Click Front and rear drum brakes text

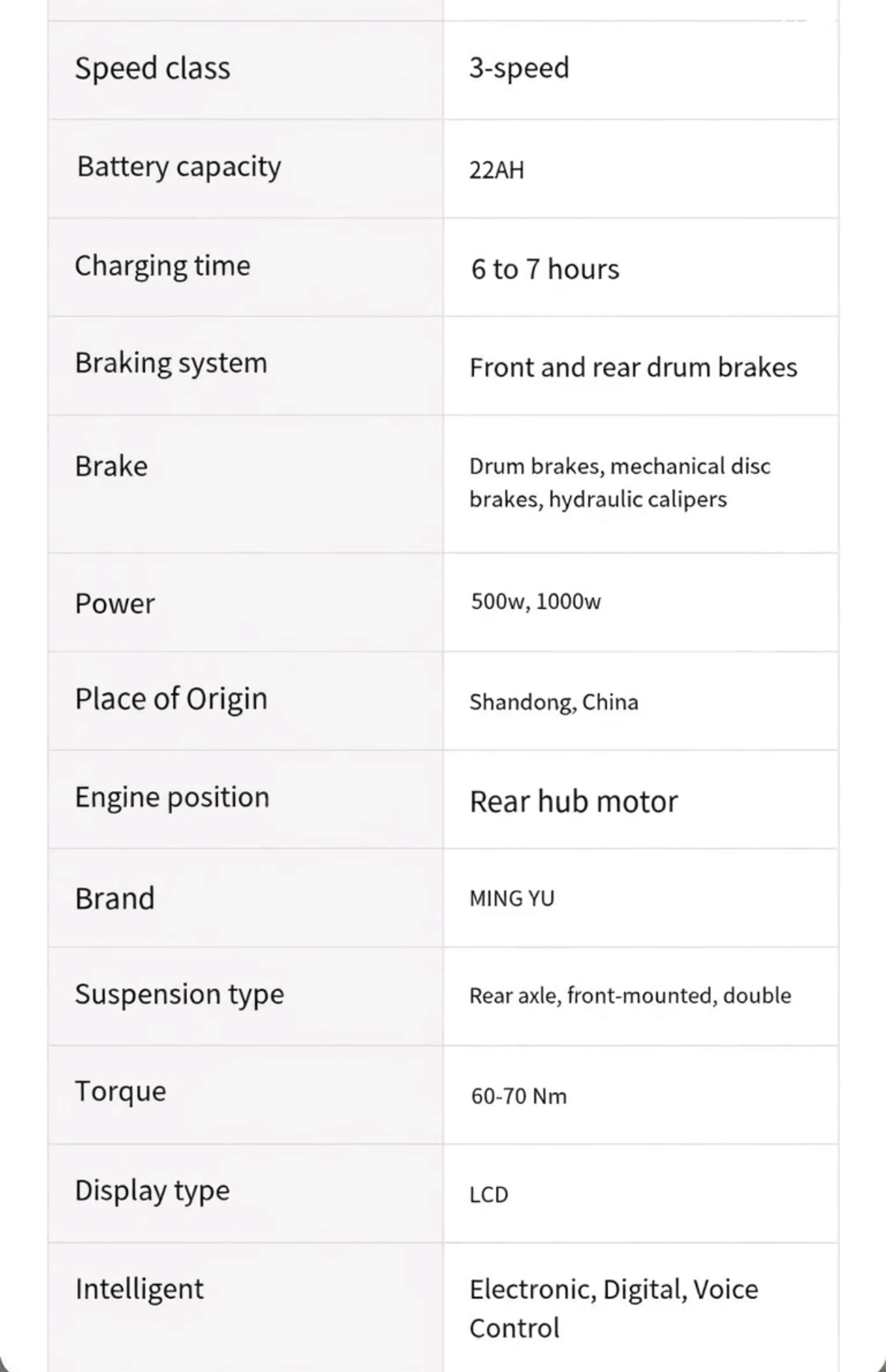tap(633, 367)
